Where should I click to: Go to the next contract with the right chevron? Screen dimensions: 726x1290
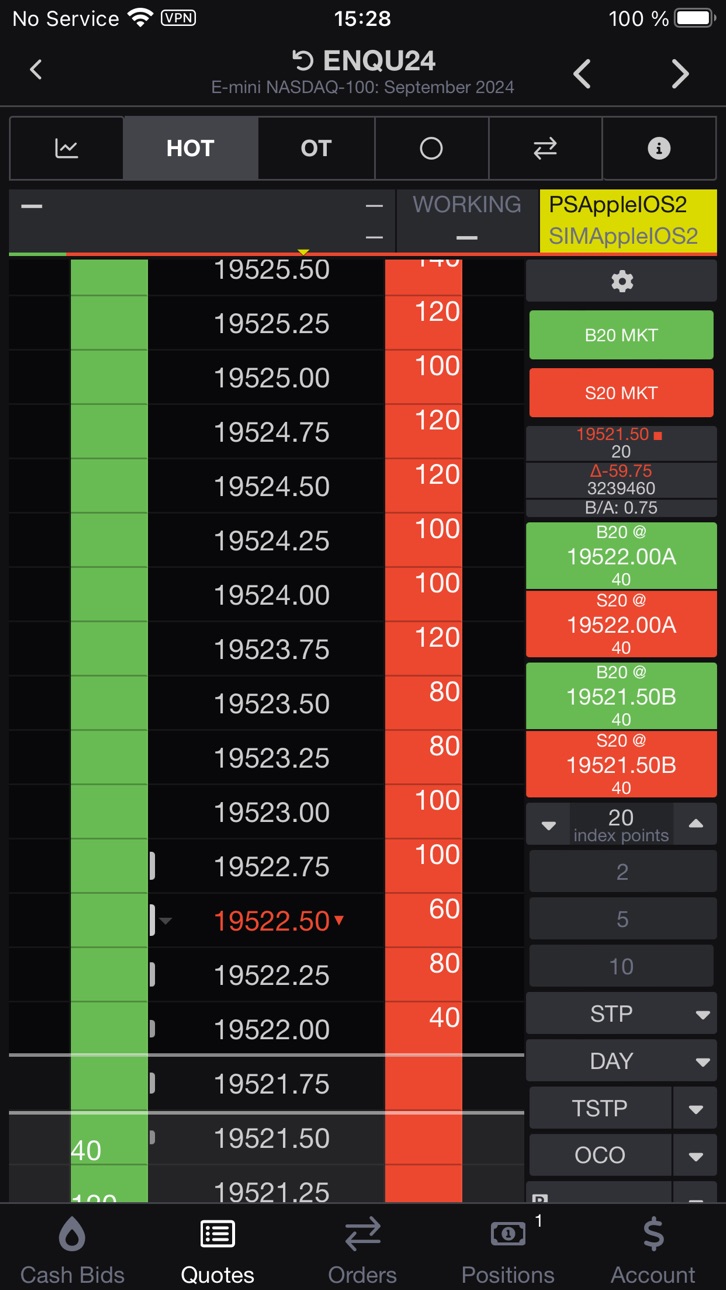click(680, 73)
